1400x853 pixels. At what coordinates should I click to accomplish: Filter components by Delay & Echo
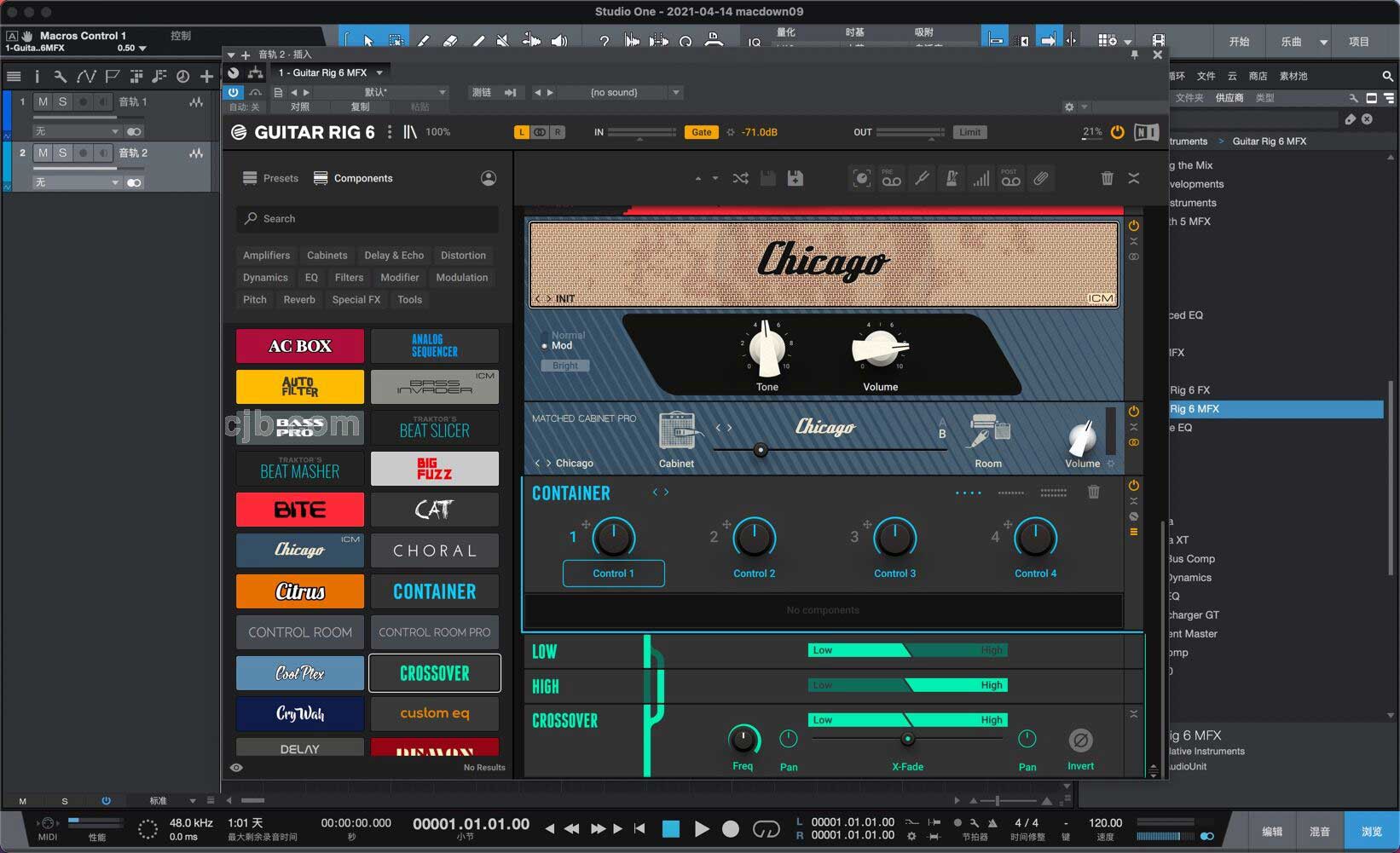click(x=394, y=255)
